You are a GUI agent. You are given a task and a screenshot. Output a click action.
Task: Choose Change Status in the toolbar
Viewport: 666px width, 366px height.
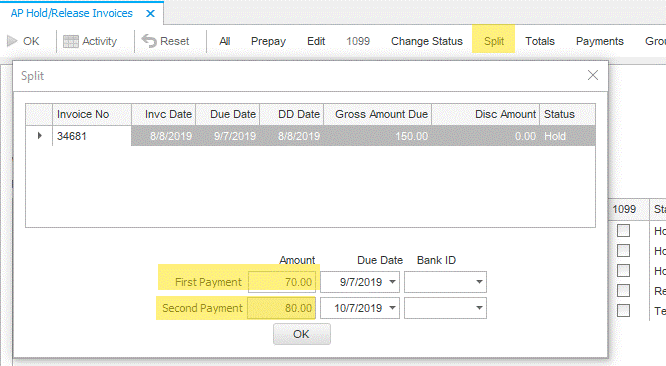coord(426,41)
